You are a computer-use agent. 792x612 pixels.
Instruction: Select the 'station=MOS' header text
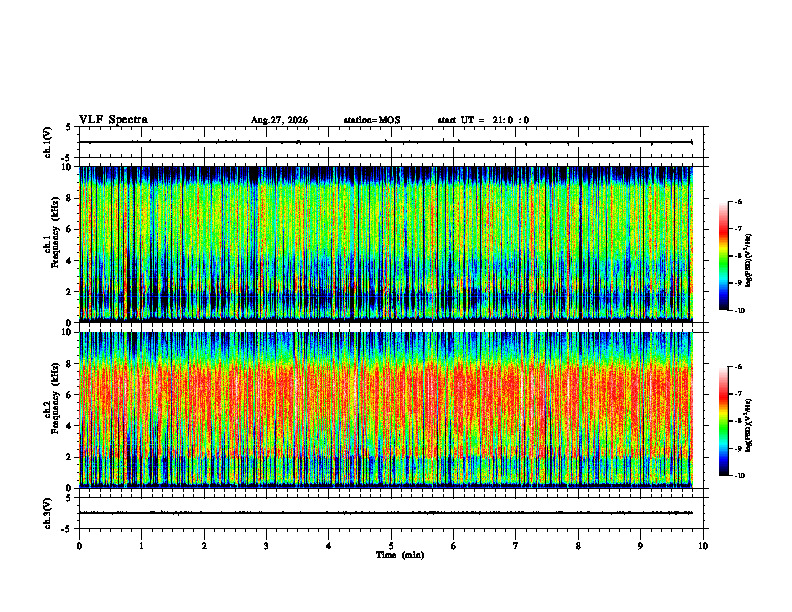point(372,120)
